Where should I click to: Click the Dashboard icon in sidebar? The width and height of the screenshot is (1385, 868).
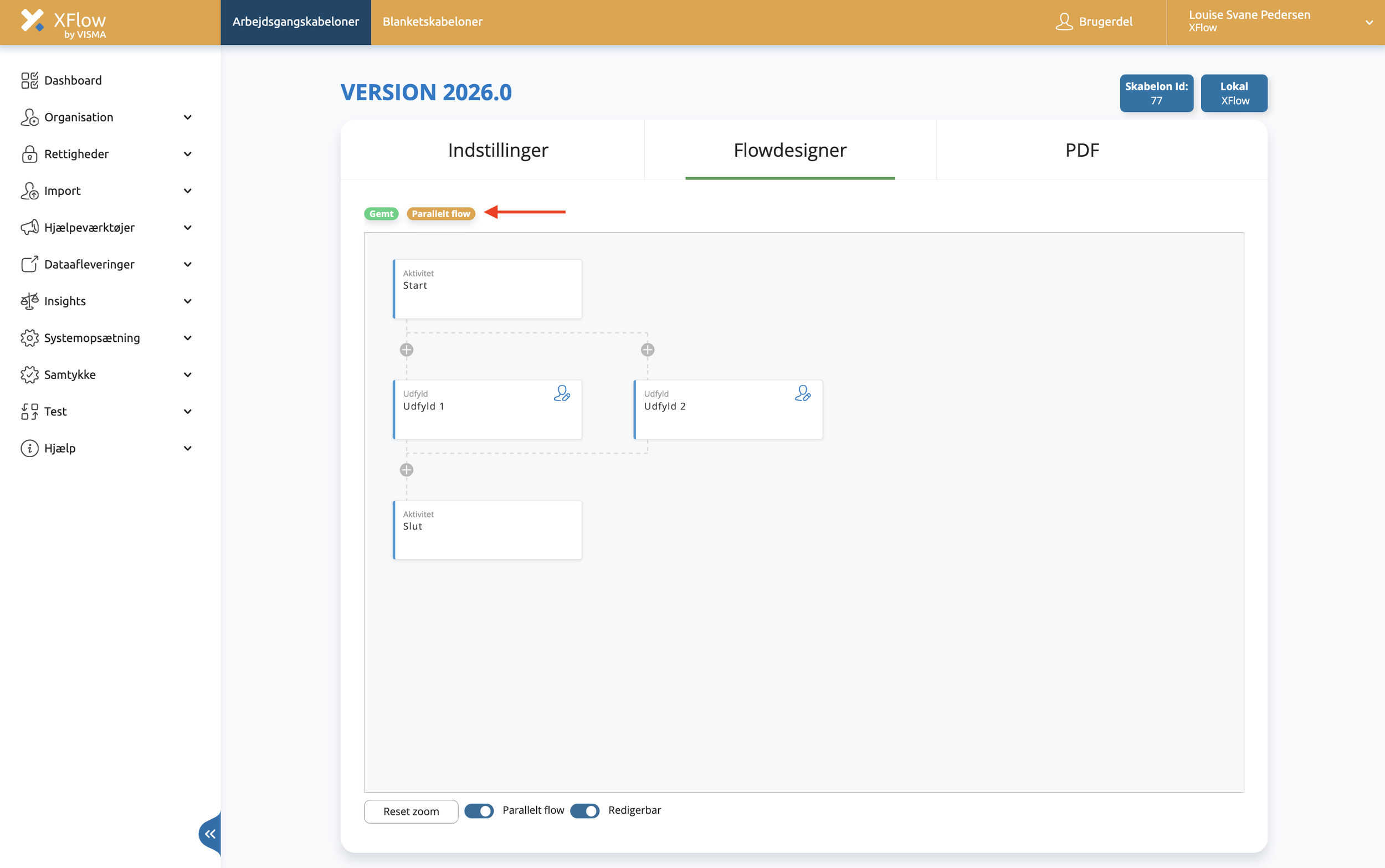pyautogui.click(x=29, y=80)
